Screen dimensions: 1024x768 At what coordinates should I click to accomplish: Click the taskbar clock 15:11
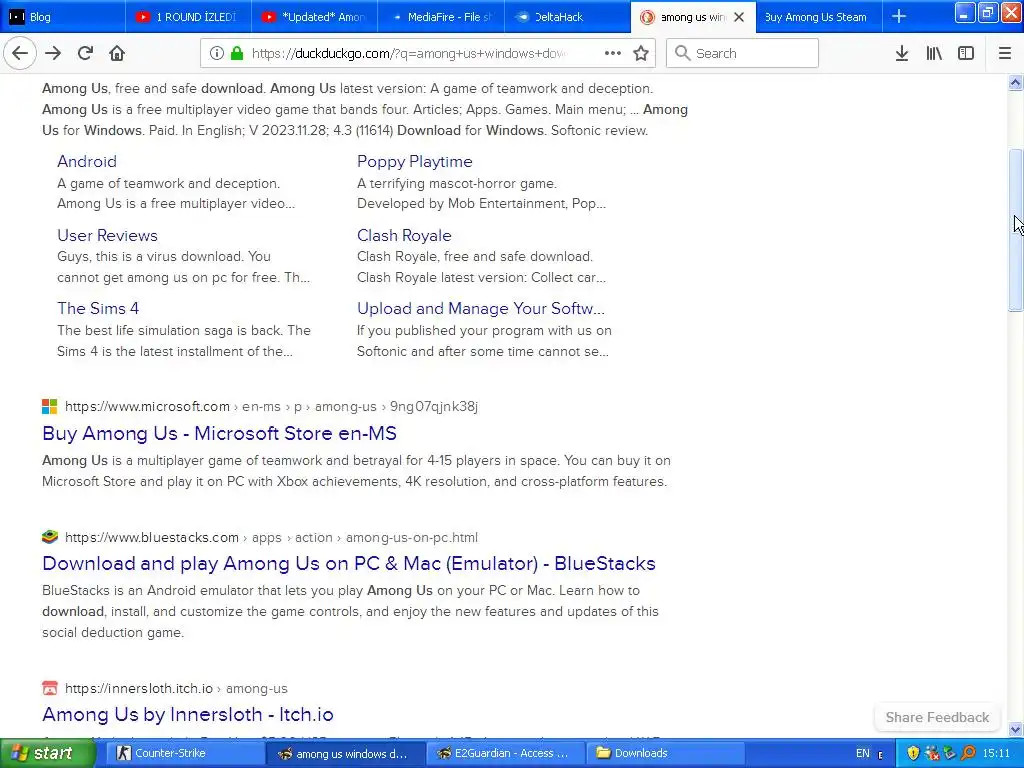996,753
